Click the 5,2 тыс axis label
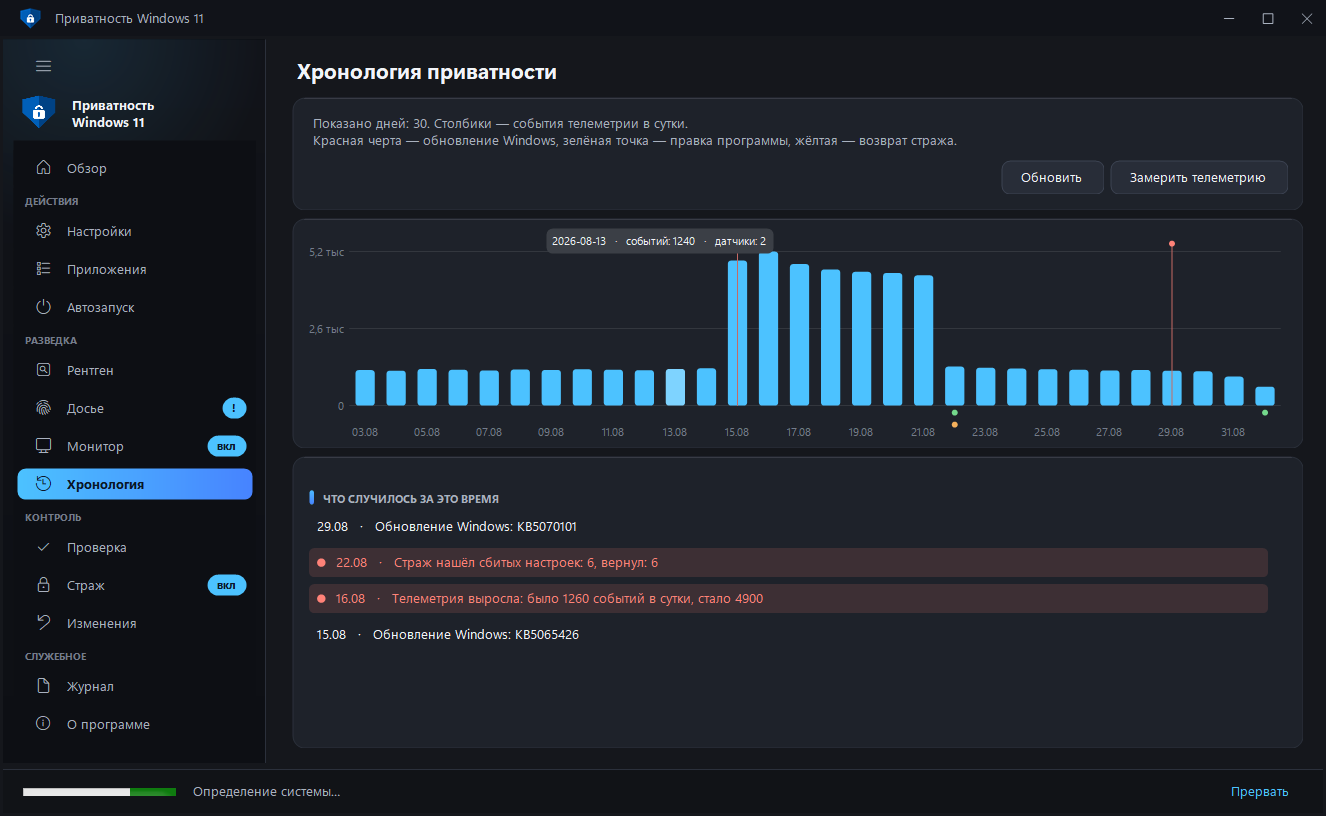 [x=327, y=252]
